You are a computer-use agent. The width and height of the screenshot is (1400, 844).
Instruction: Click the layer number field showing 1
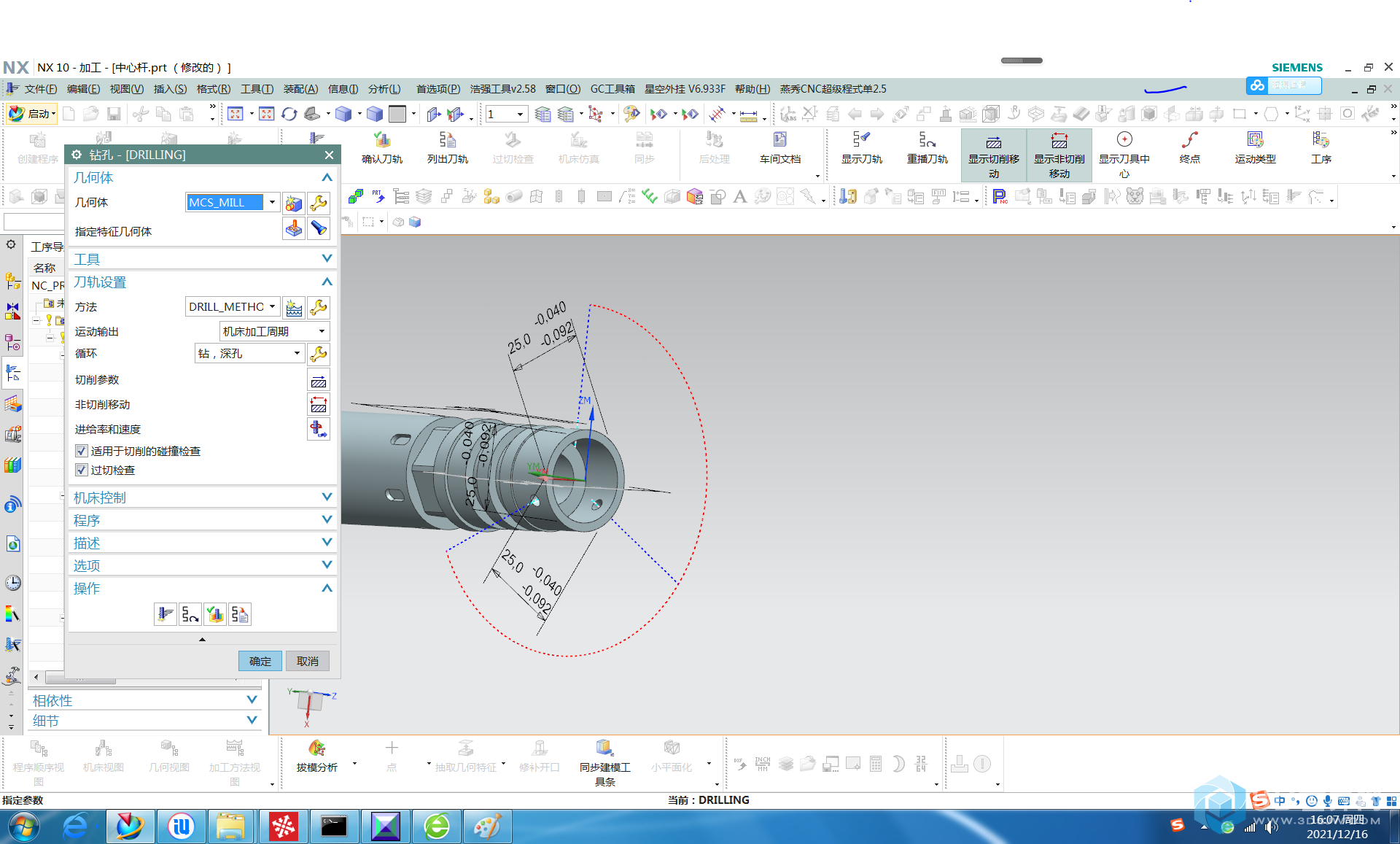pos(501,114)
